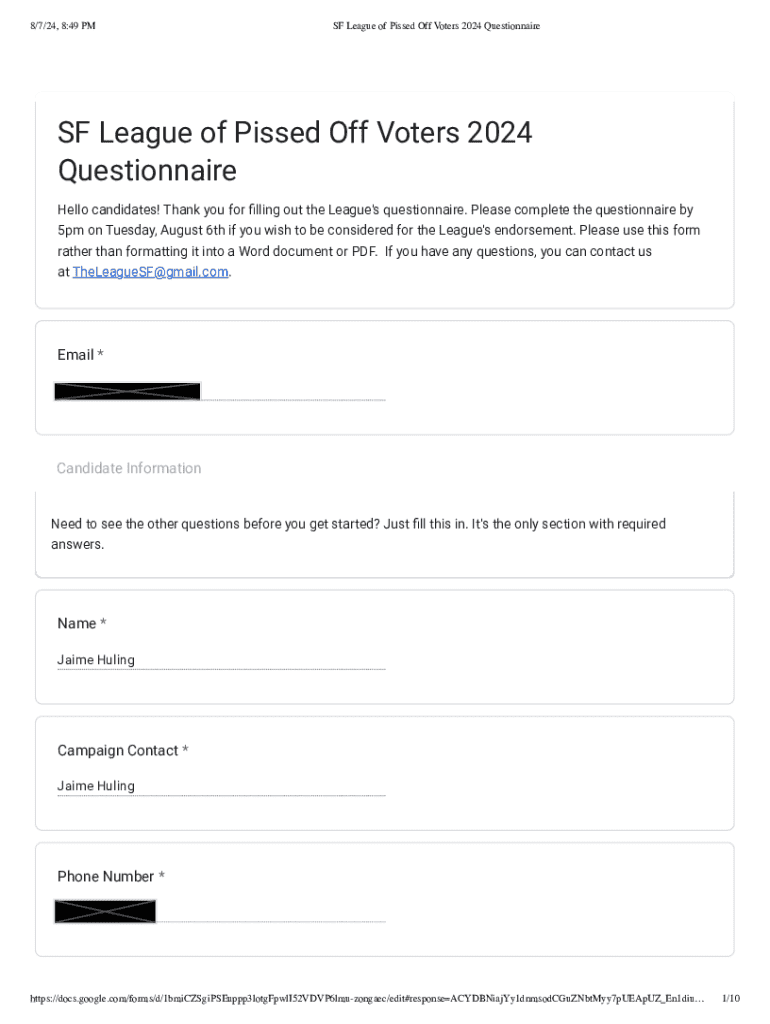The image size is (770, 1024).
Task: Click the 1/10 page number indicator
Action: [730, 998]
